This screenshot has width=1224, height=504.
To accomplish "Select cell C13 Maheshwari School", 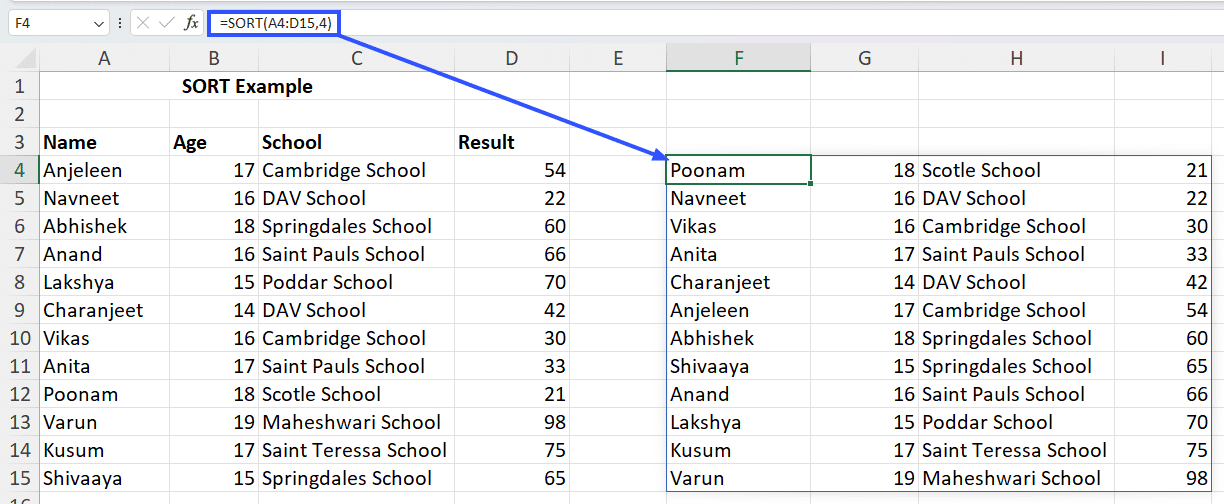I will 356,422.
